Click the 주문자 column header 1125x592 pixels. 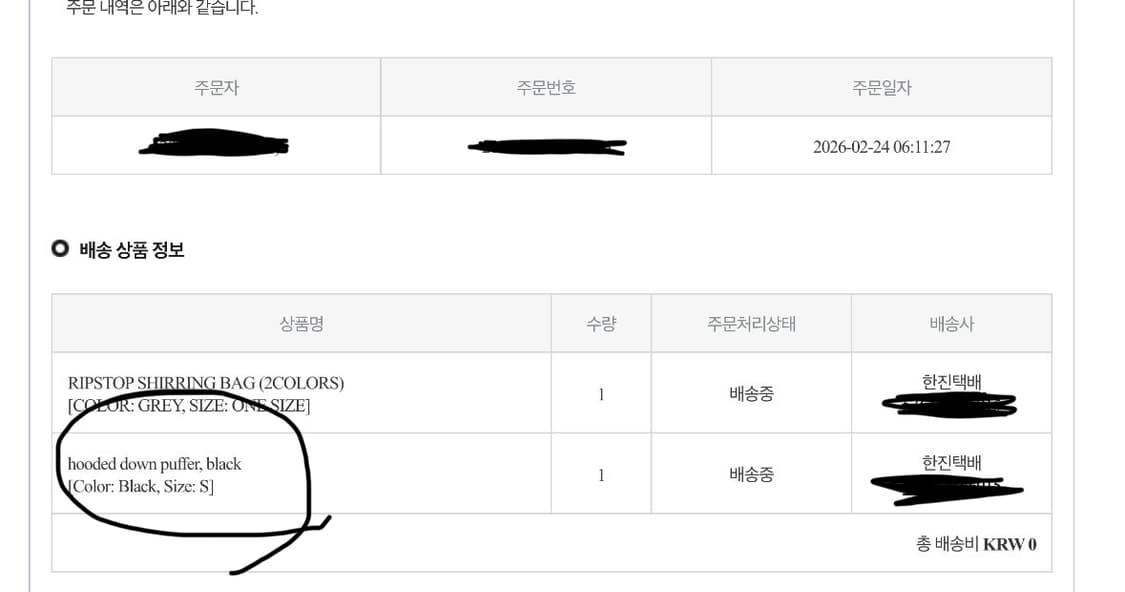click(216, 88)
